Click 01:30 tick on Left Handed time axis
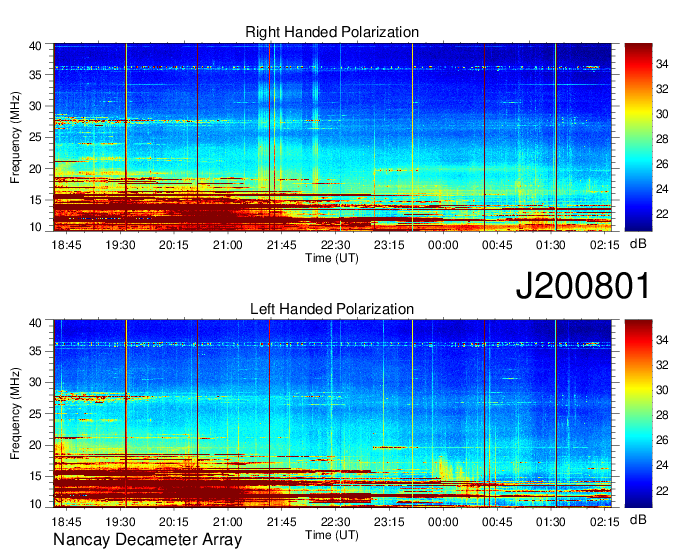 [550, 522]
